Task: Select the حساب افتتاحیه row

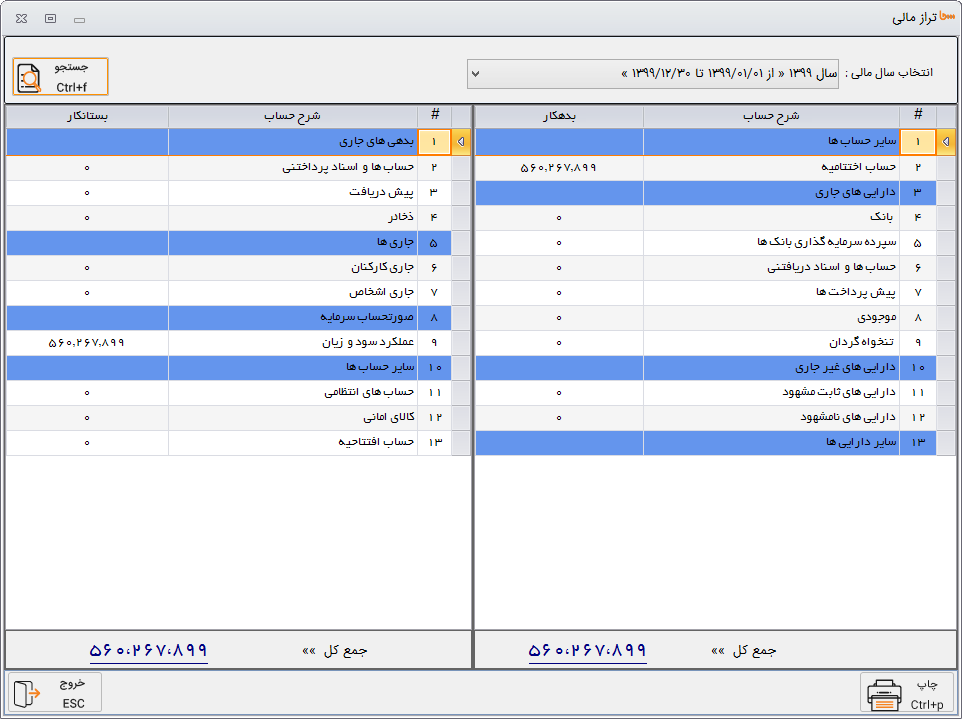Action: pyautogui.click(x=309, y=442)
